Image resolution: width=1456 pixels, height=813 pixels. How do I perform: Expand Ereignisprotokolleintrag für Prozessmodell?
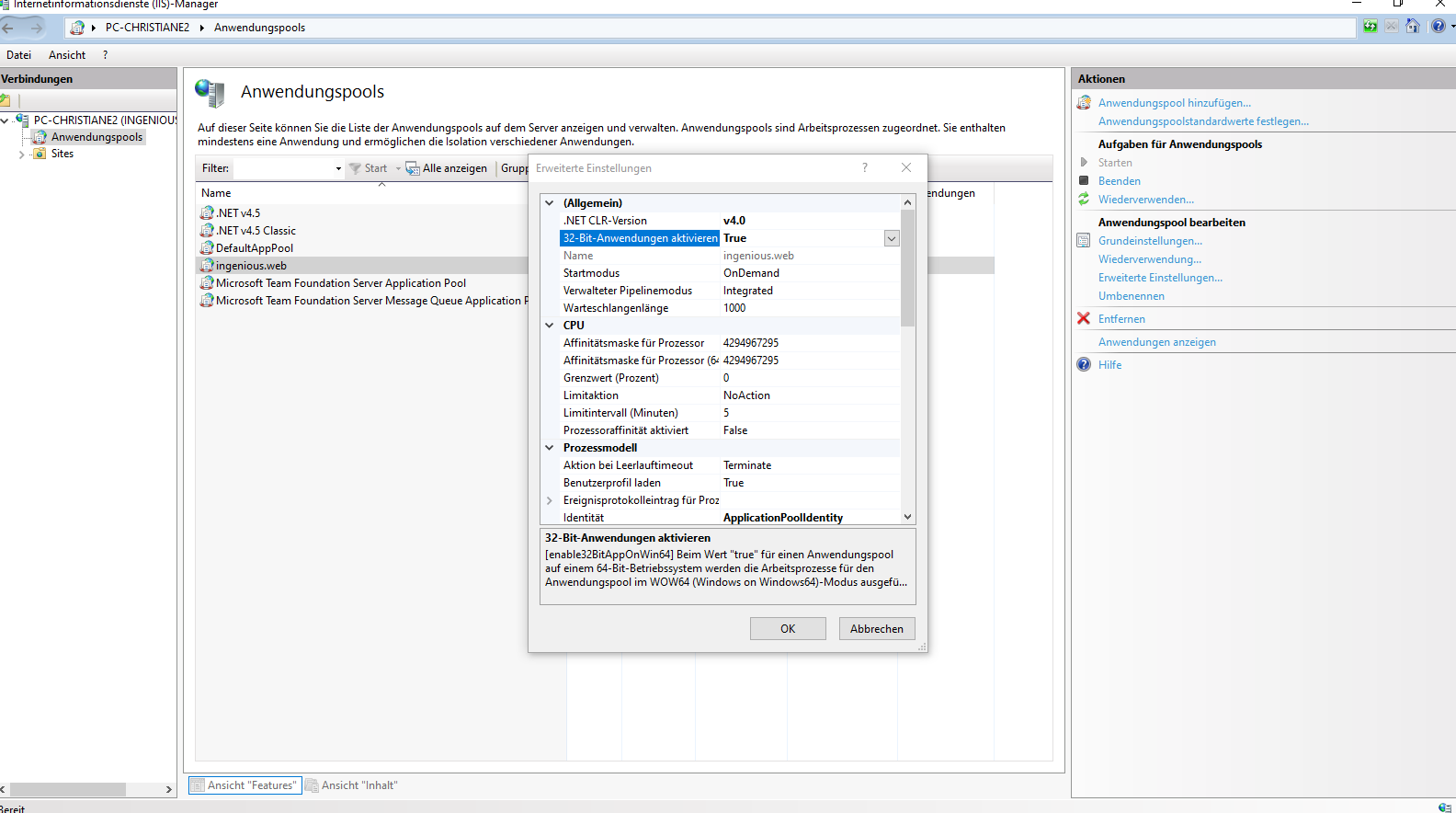click(x=550, y=500)
